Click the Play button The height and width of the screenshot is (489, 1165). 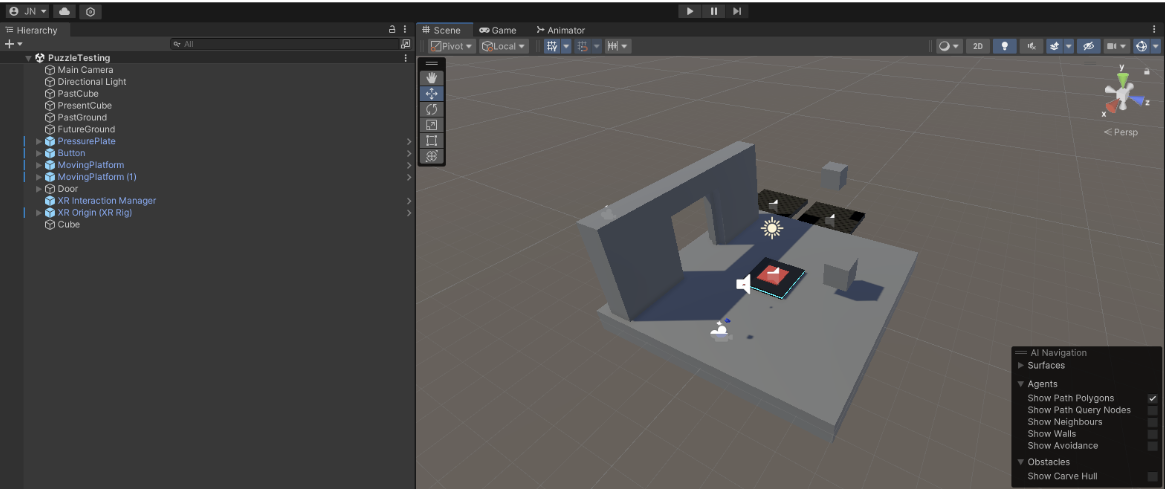pyautogui.click(x=690, y=11)
